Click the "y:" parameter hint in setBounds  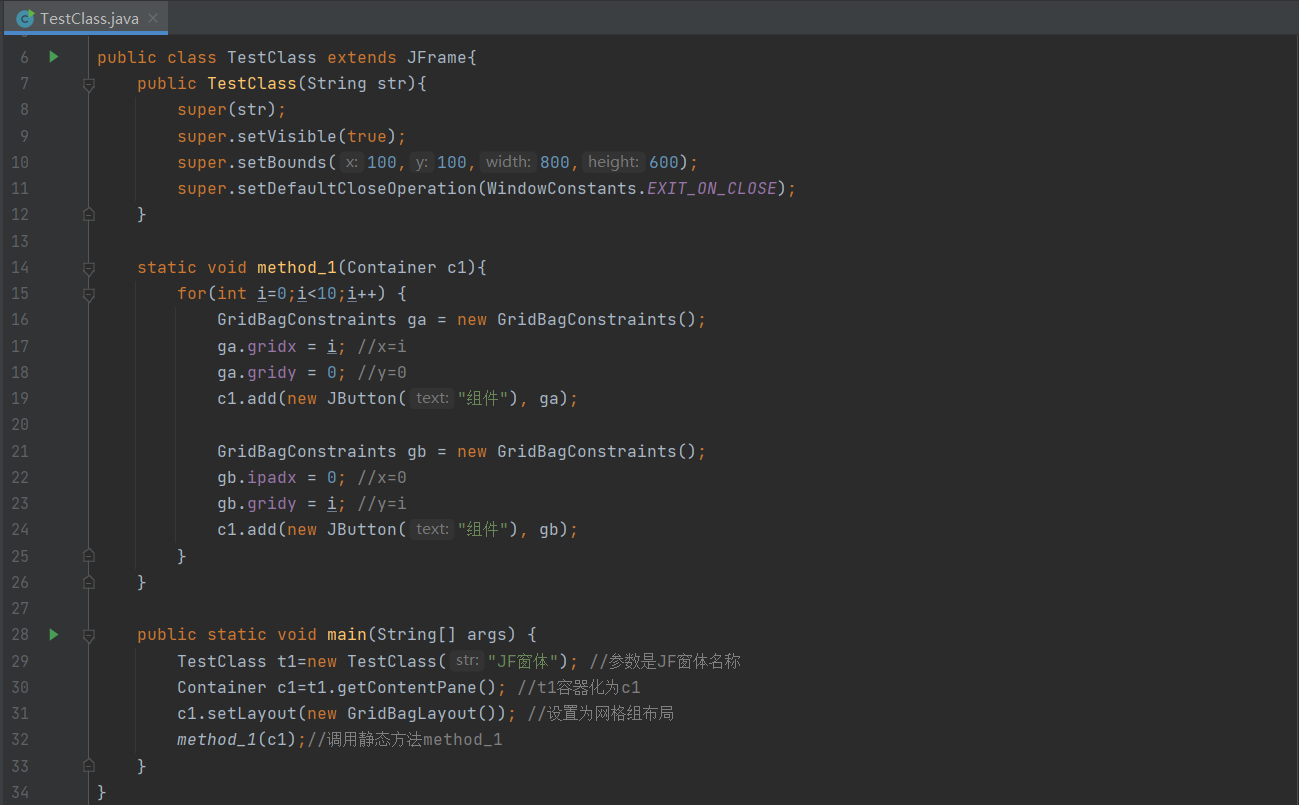421,162
